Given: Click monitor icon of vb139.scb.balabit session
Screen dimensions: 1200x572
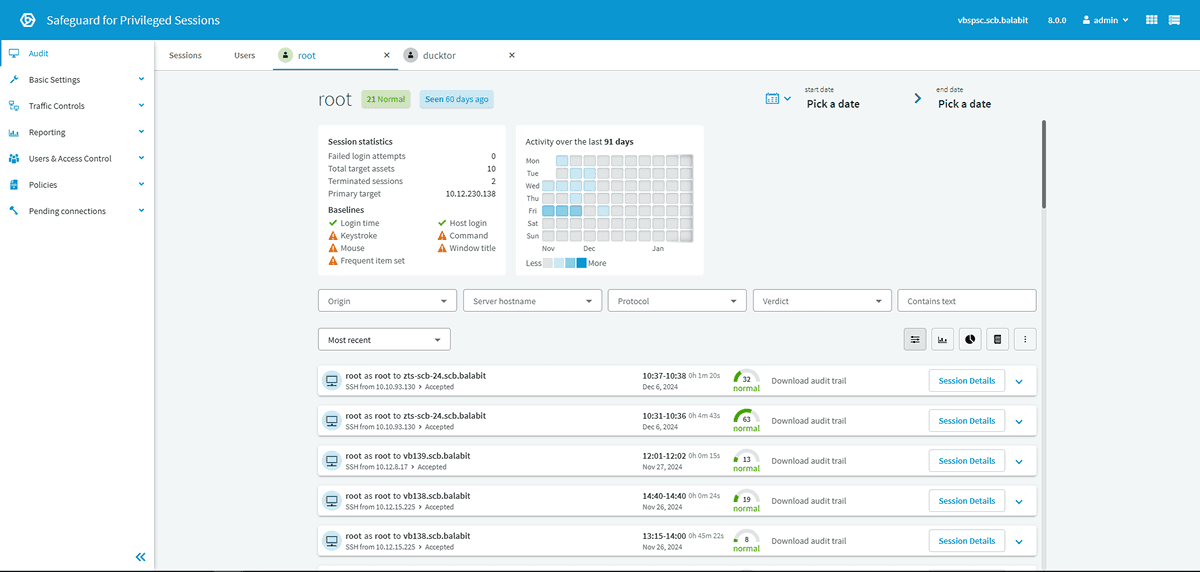Looking at the screenshot, I should tap(331, 460).
